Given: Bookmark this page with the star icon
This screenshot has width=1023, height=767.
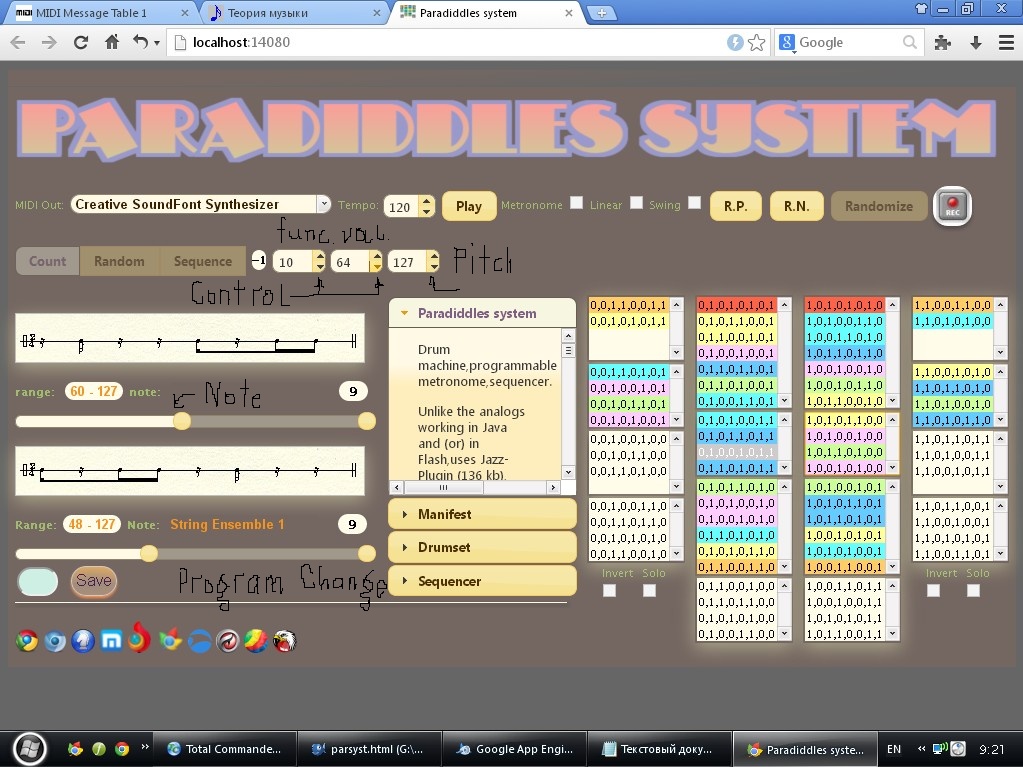Looking at the screenshot, I should (757, 43).
